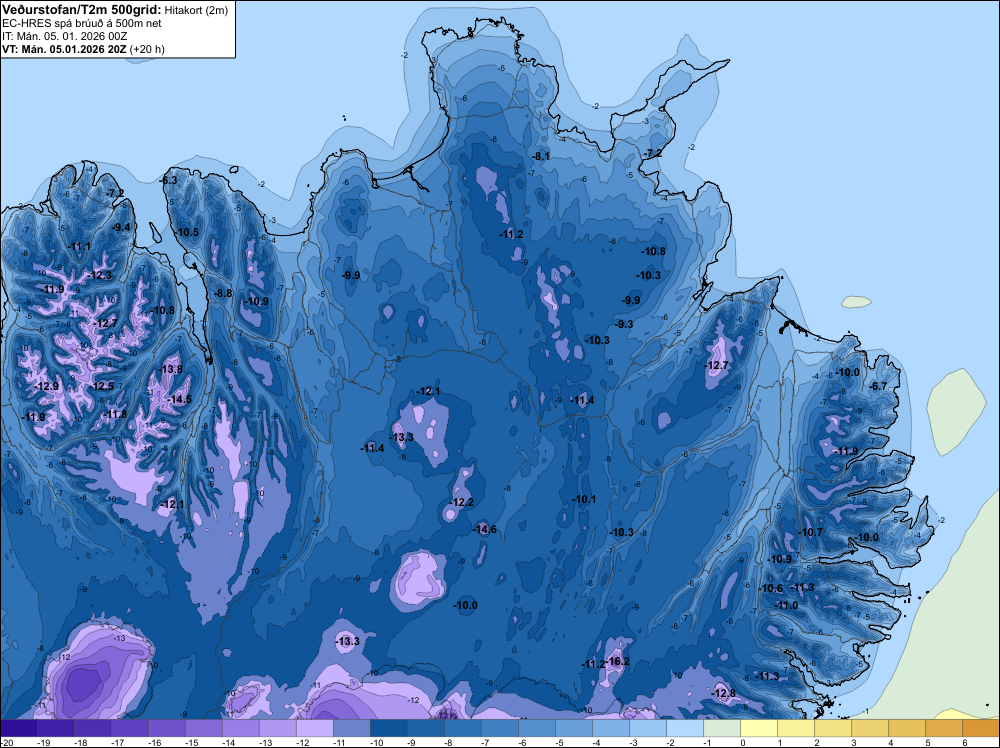
Task: Click the "(+20 h)" forecast offset text
Action: 147,49
